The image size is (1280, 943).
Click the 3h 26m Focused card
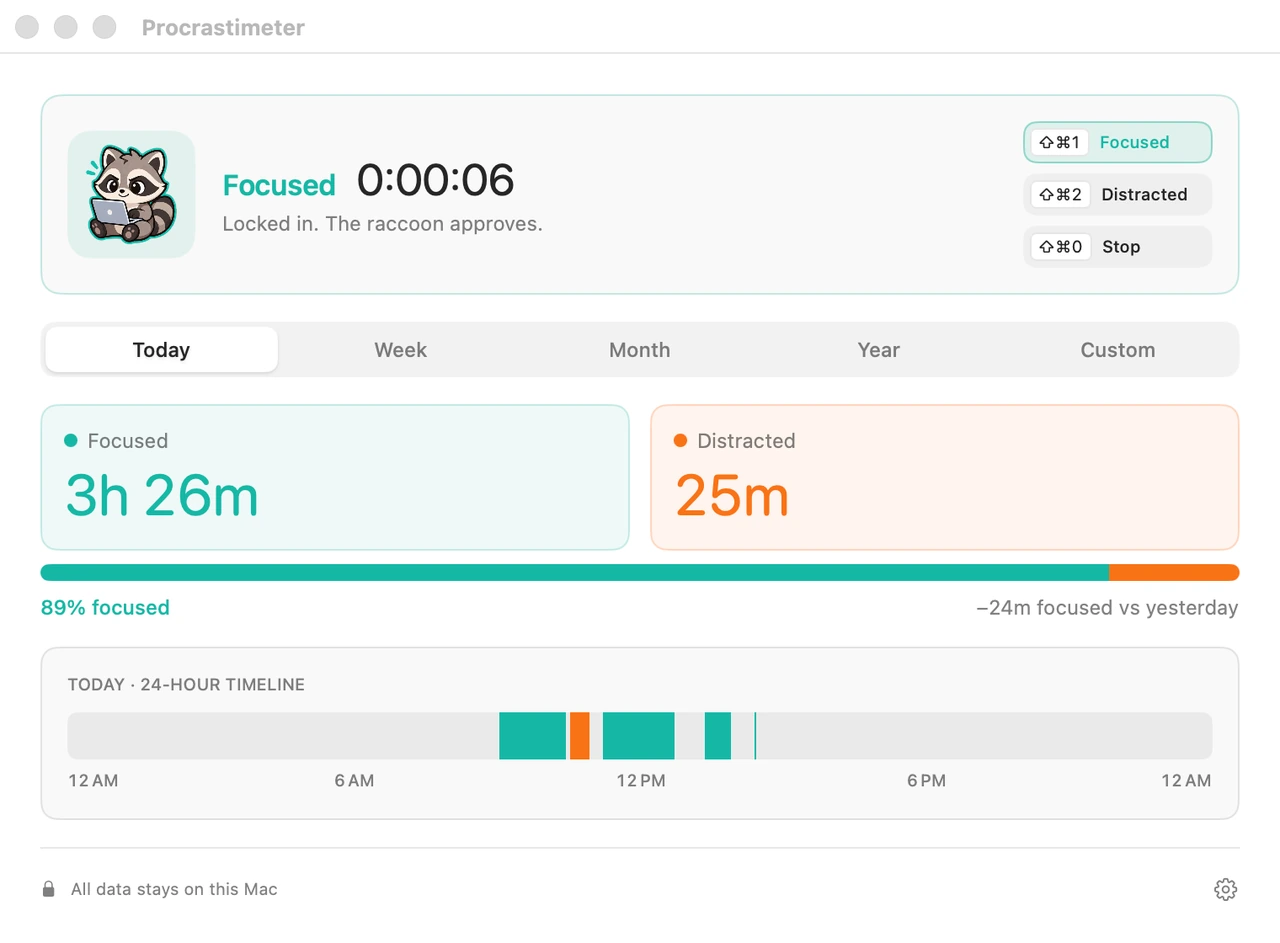click(335, 477)
